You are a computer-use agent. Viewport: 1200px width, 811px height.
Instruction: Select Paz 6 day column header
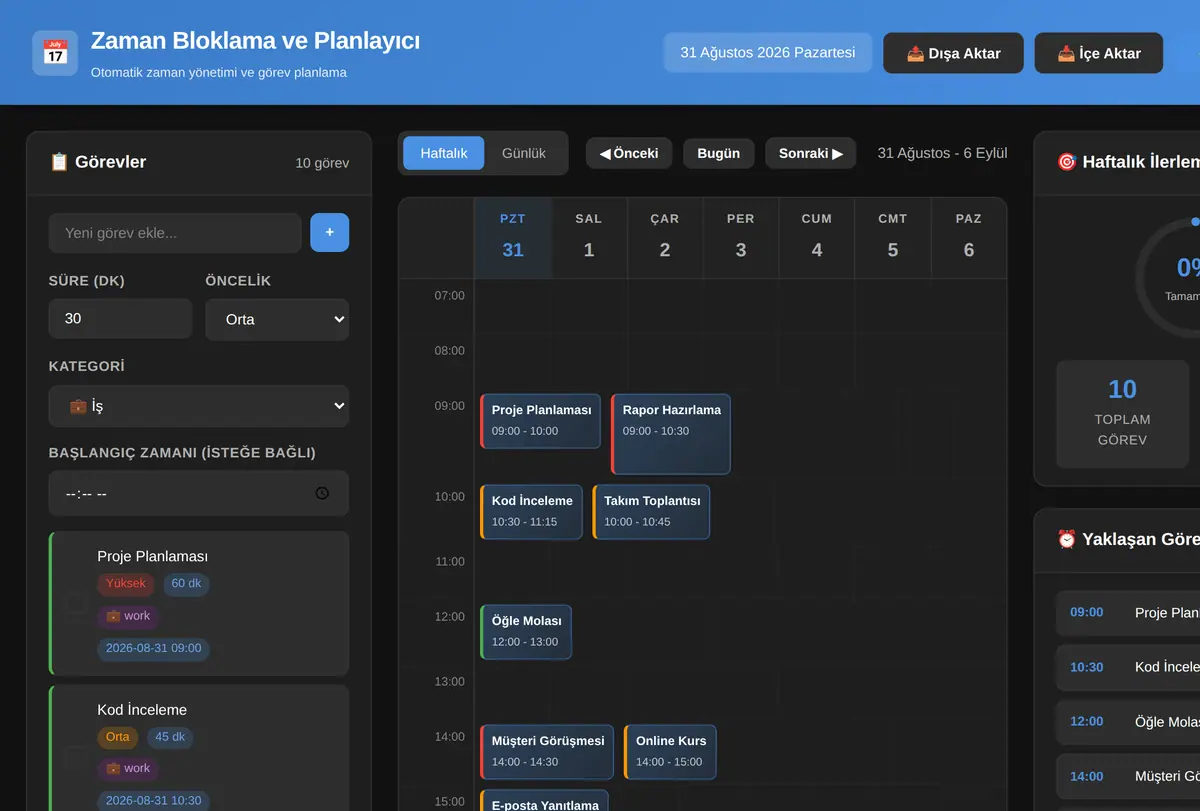969,238
